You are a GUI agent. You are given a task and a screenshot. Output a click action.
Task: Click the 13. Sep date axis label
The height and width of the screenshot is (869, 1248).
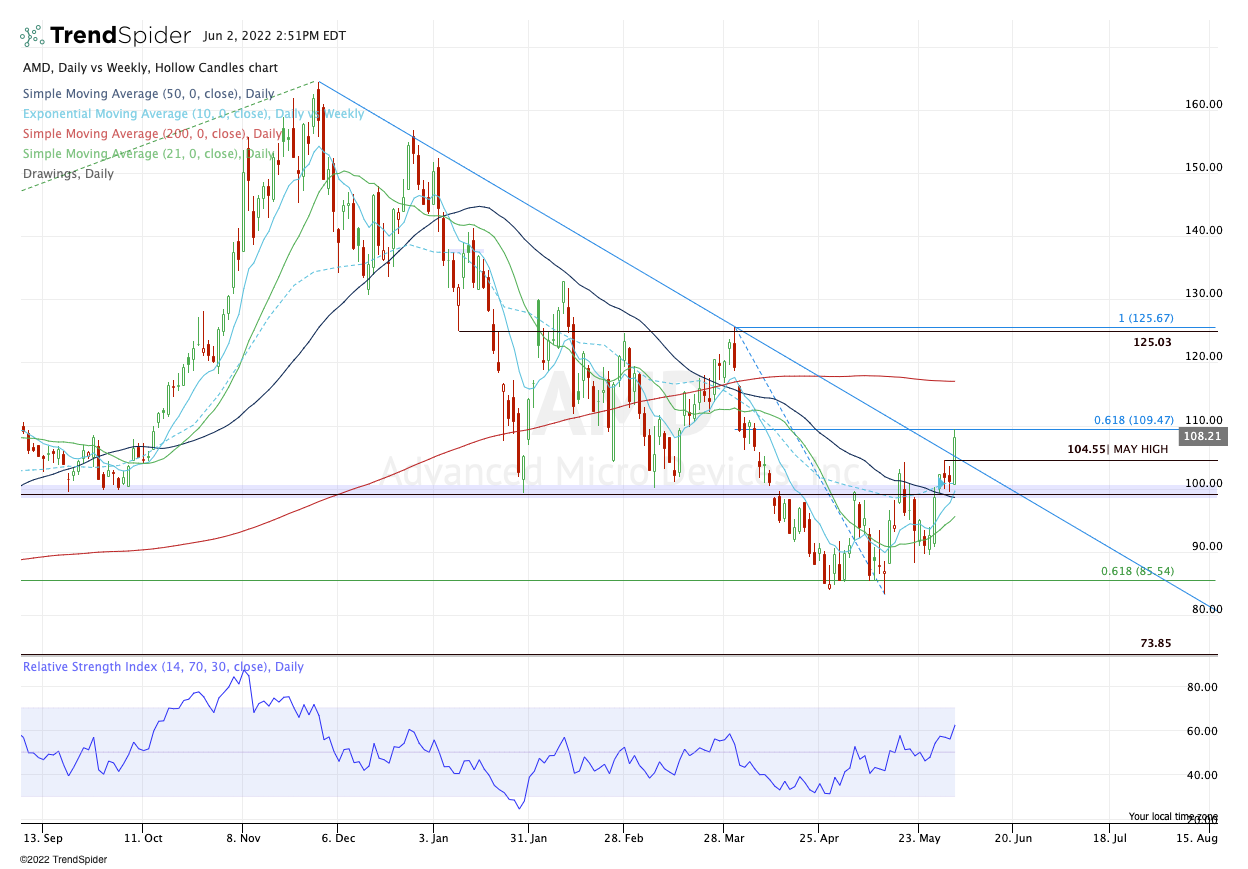(x=44, y=838)
